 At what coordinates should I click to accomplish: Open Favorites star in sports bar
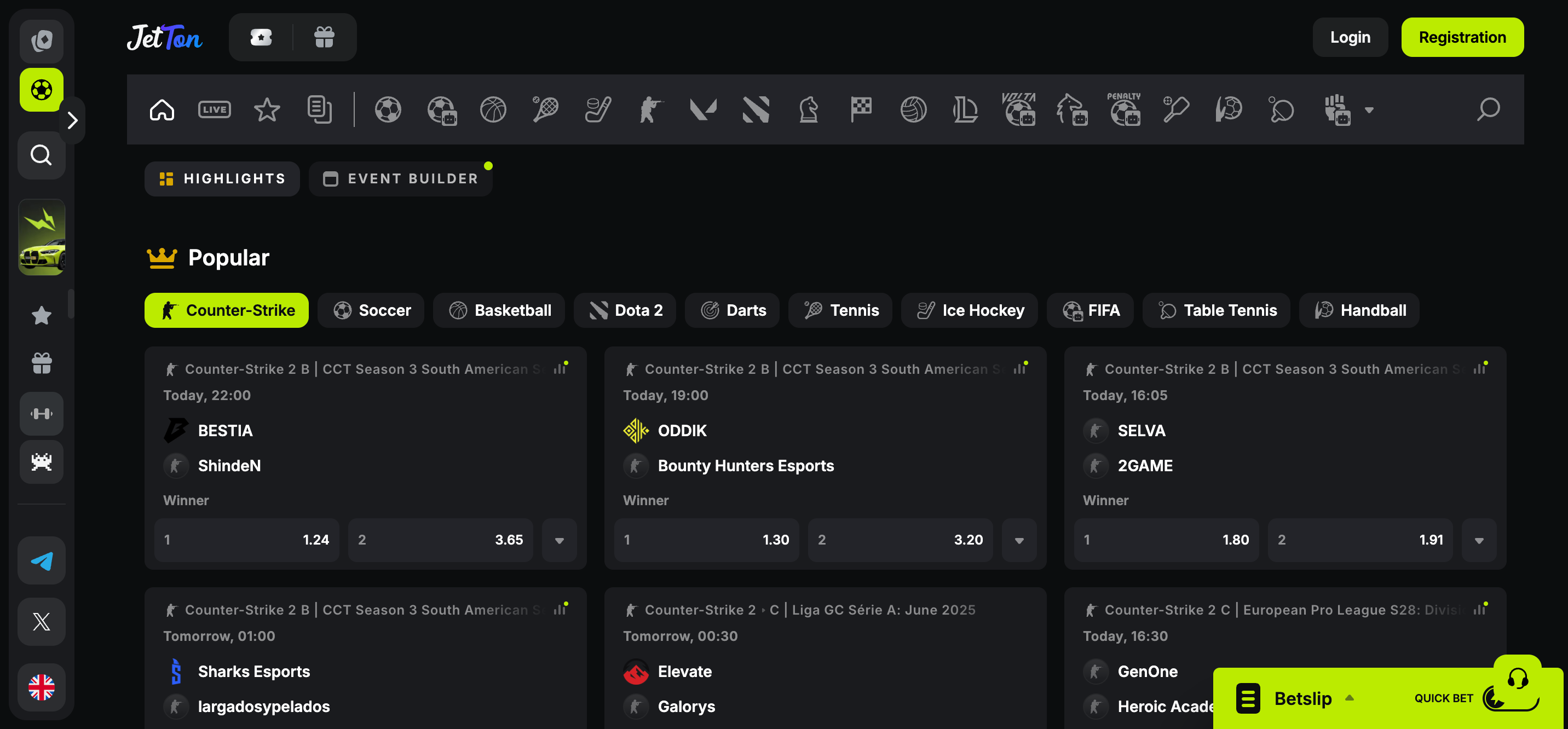point(267,110)
